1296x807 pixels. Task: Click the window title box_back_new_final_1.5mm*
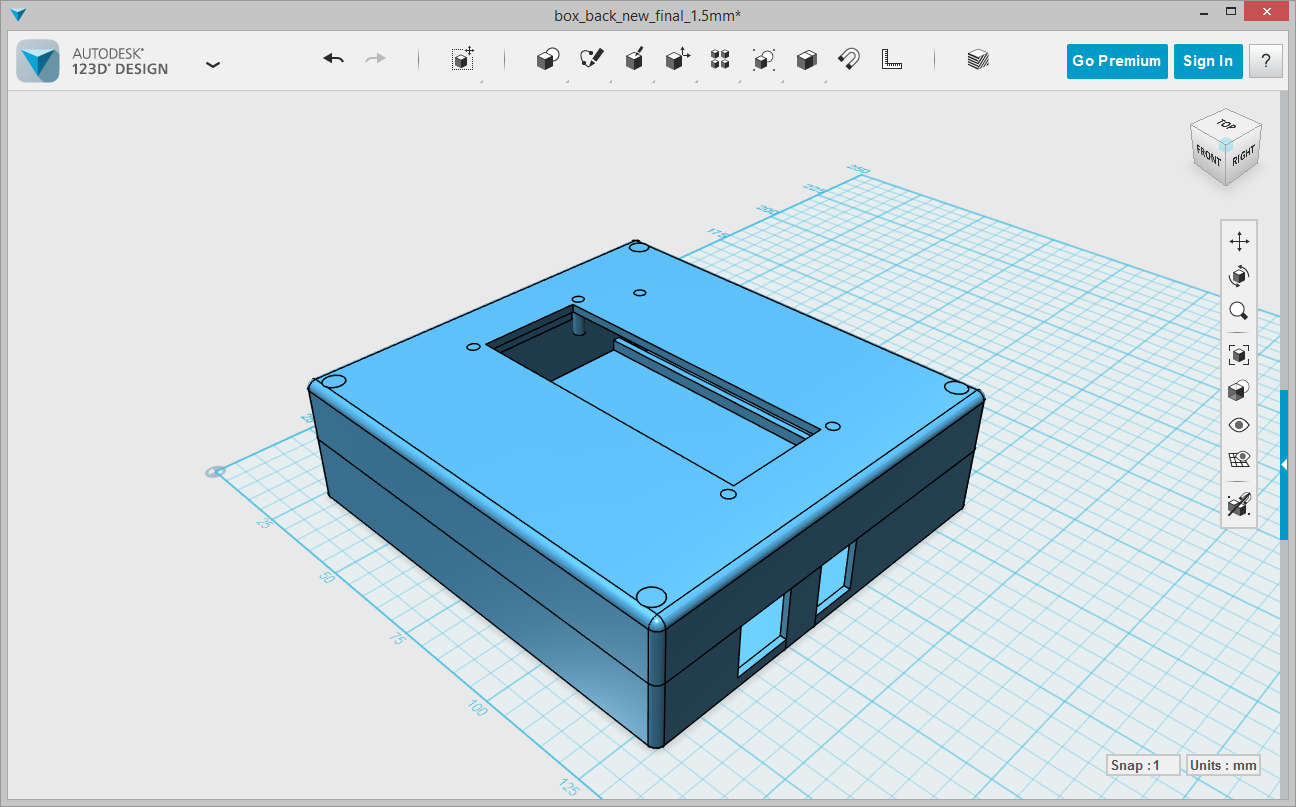coord(647,15)
